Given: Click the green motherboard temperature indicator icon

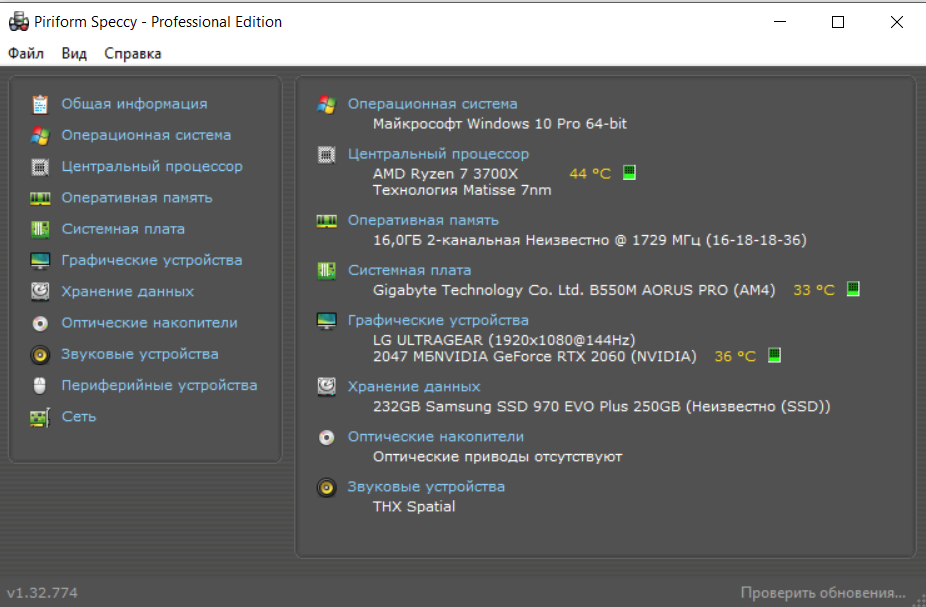Looking at the screenshot, I should click(853, 289).
